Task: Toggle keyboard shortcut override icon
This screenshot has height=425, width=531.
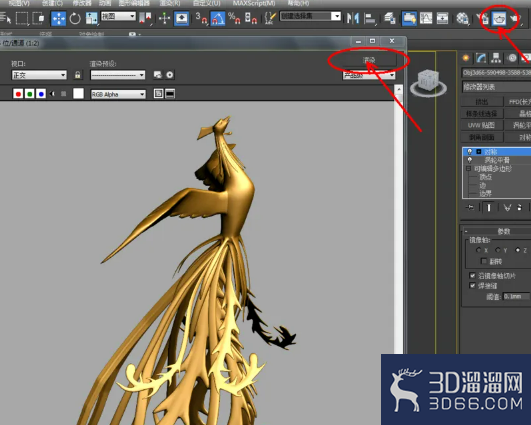Action: point(181,18)
